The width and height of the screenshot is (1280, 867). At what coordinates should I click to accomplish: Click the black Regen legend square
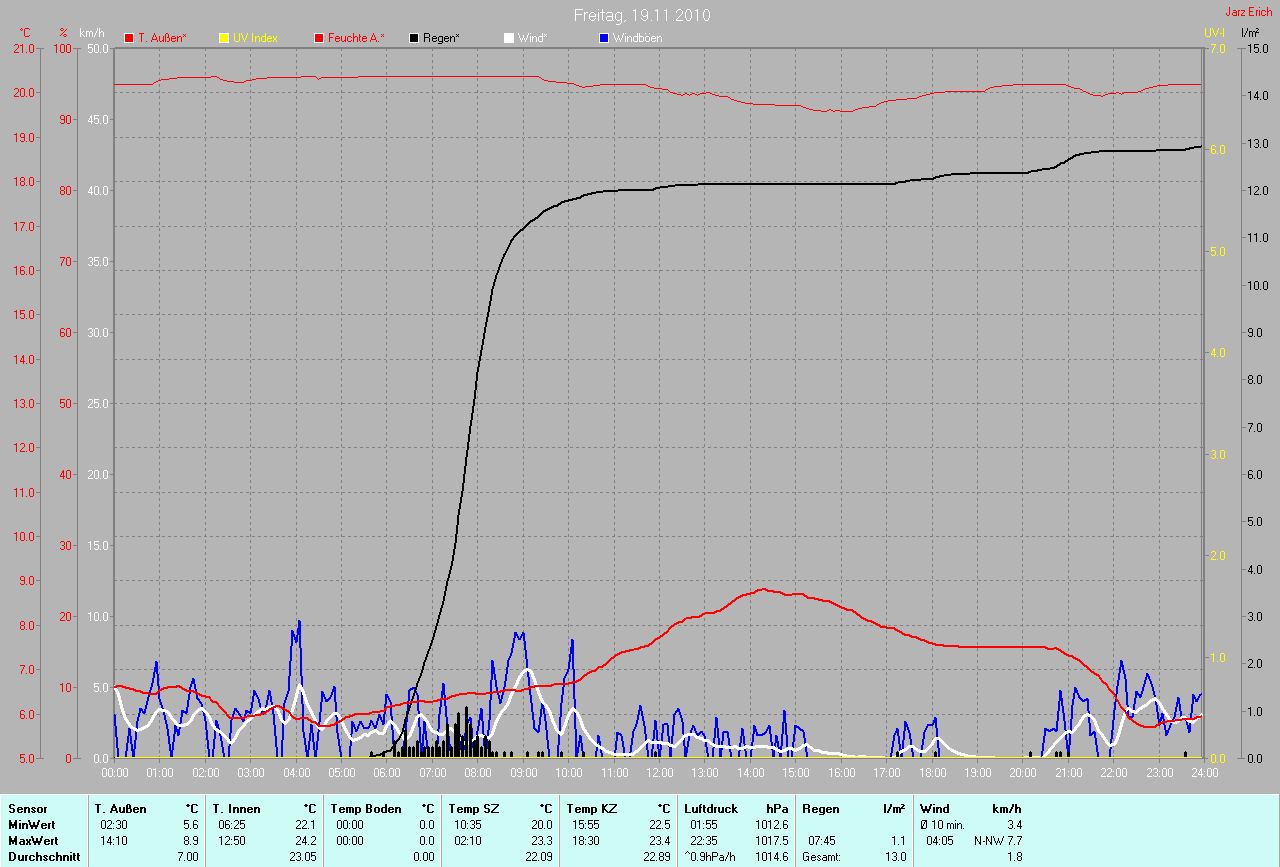(x=414, y=38)
